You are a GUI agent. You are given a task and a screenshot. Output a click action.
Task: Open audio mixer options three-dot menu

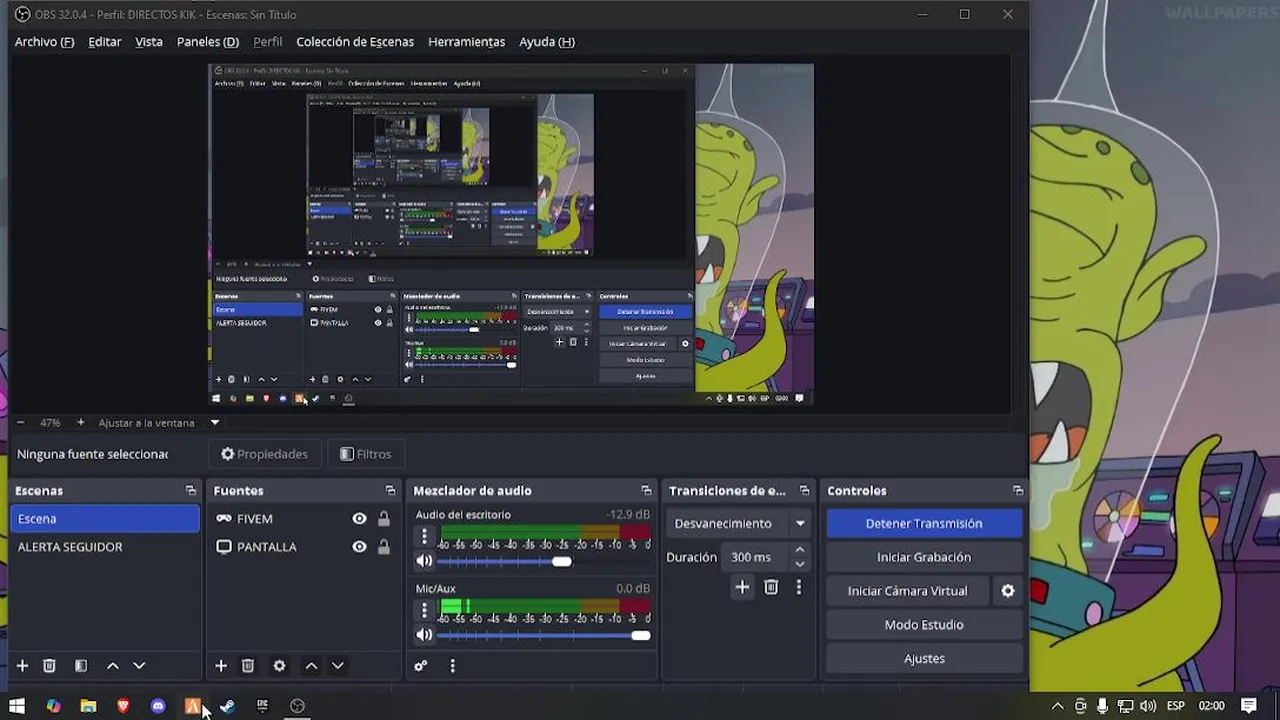(452, 666)
